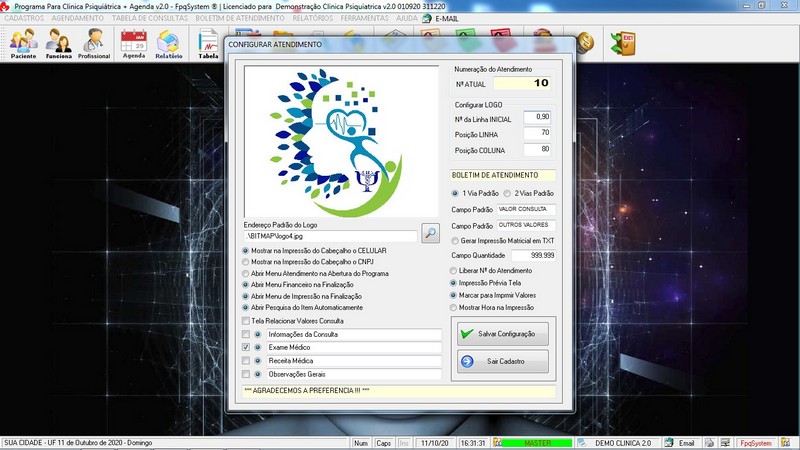Open the Agenda calendar icon
Screen dimensions: 800x450
click(x=134, y=43)
